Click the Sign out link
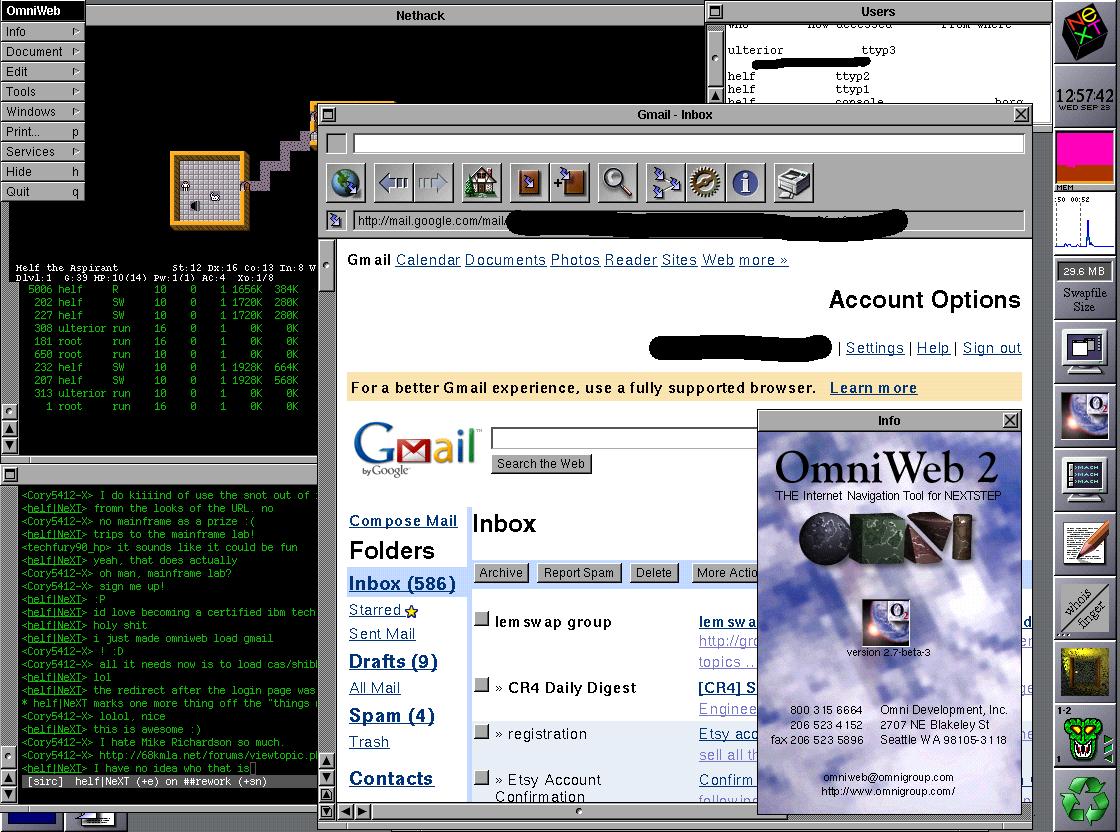Image resolution: width=1120 pixels, height=832 pixels. point(991,347)
